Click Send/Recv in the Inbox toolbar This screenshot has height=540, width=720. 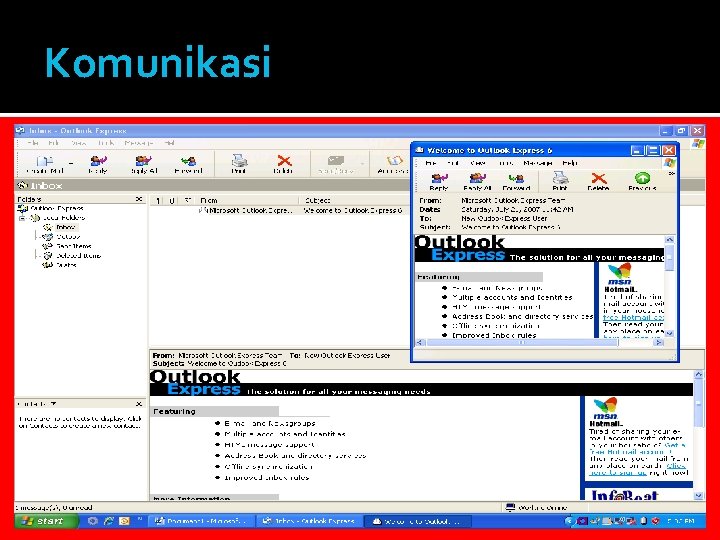336,164
